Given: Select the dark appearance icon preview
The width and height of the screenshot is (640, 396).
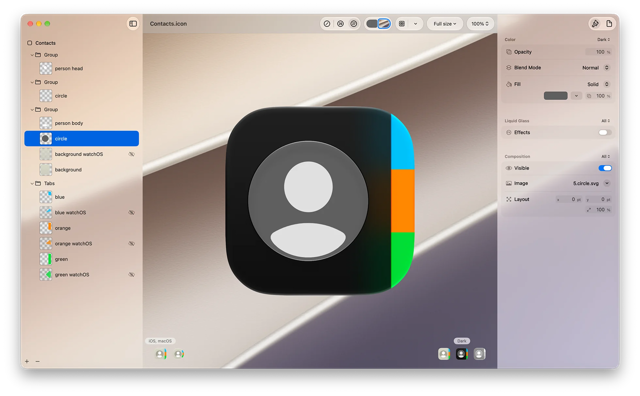Looking at the screenshot, I should coord(462,354).
